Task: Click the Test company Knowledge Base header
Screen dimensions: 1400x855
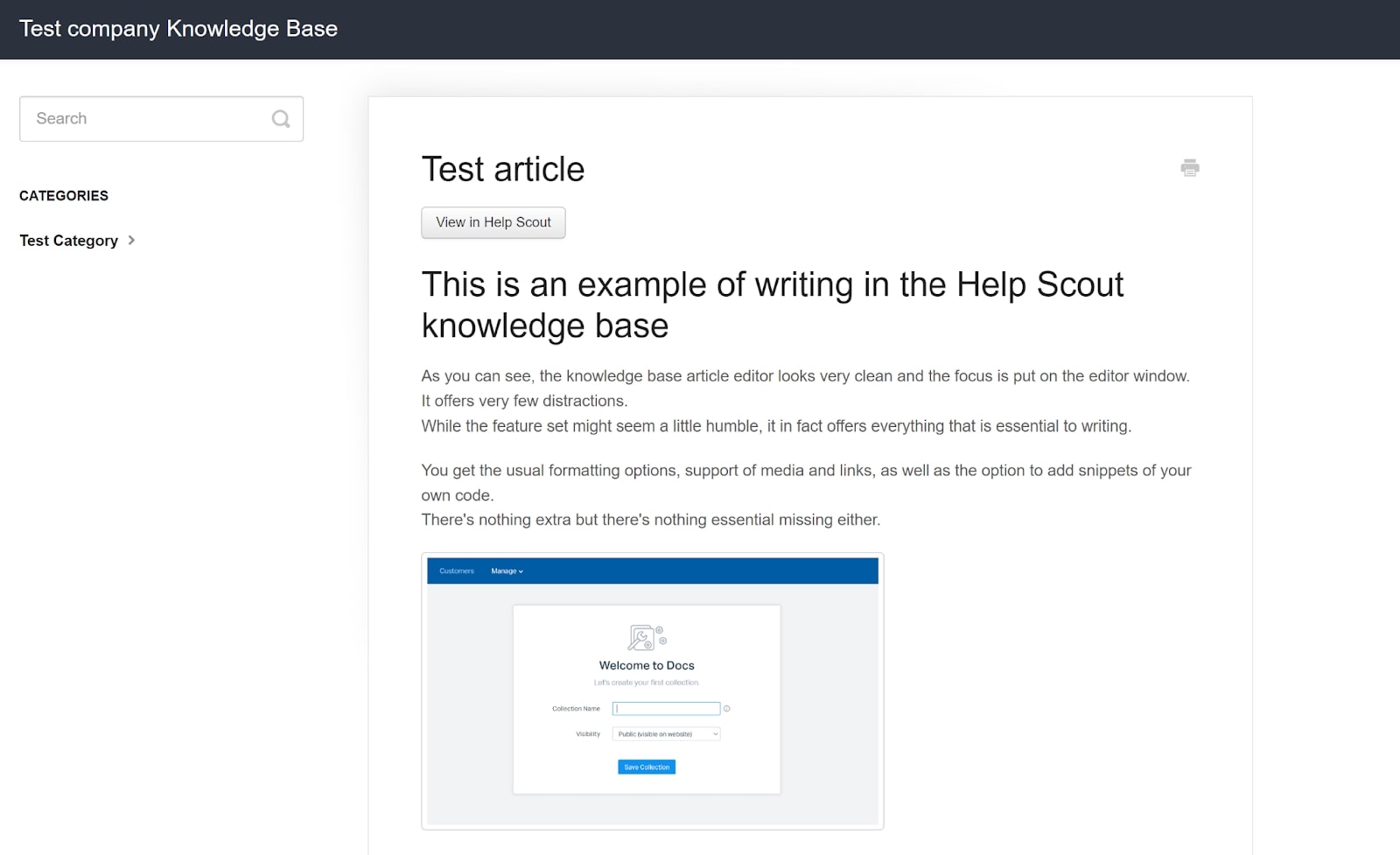Action: point(178,29)
